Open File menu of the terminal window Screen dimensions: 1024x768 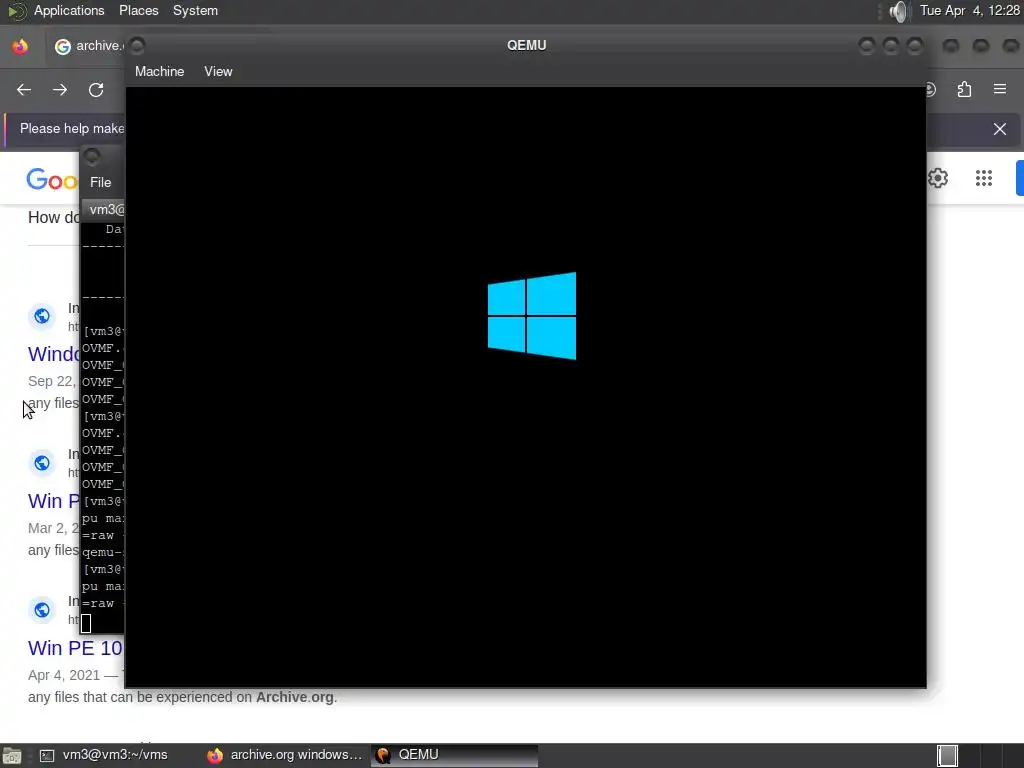(x=101, y=182)
